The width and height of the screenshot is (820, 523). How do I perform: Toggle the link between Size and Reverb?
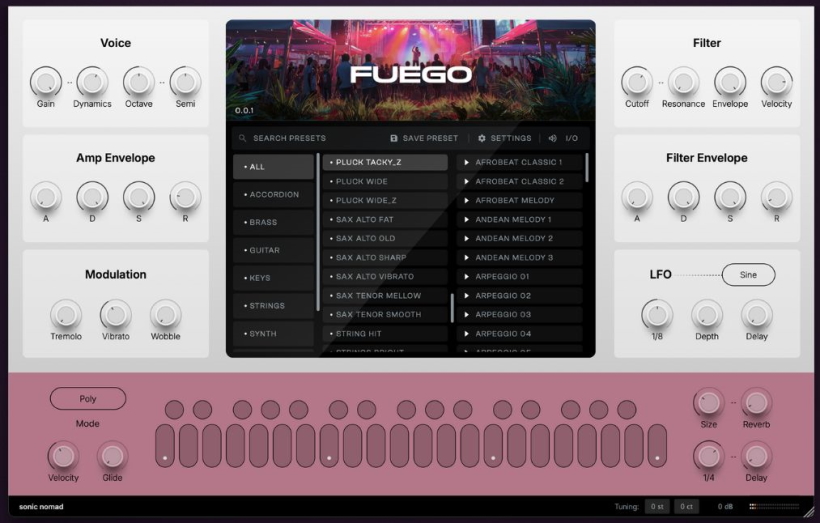tap(732, 403)
